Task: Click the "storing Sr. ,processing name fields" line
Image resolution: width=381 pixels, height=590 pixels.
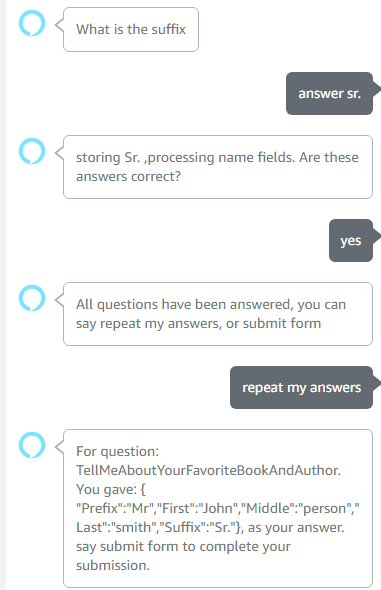Action: [185, 157]
